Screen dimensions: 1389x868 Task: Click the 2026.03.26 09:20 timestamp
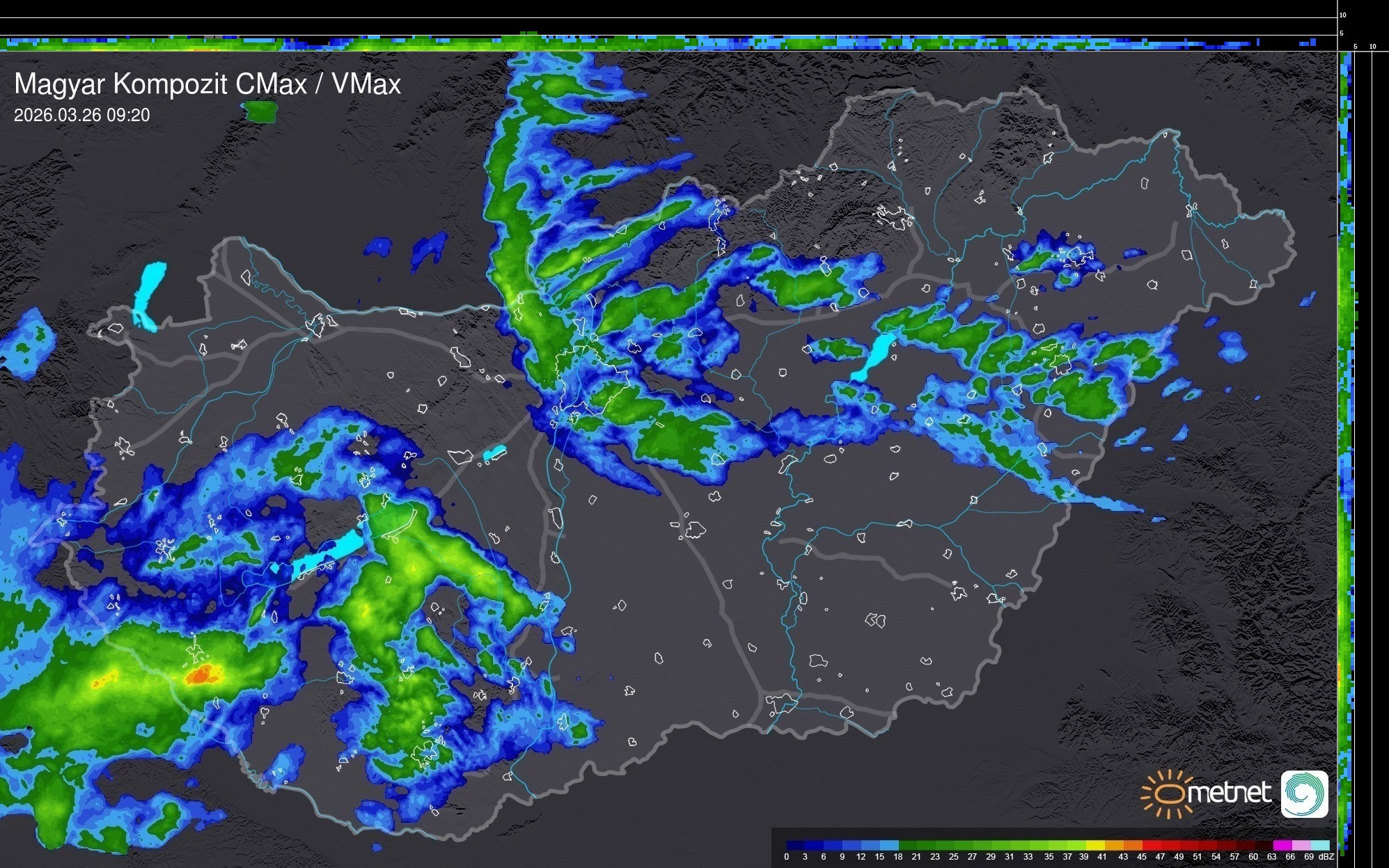click(81, 115)
